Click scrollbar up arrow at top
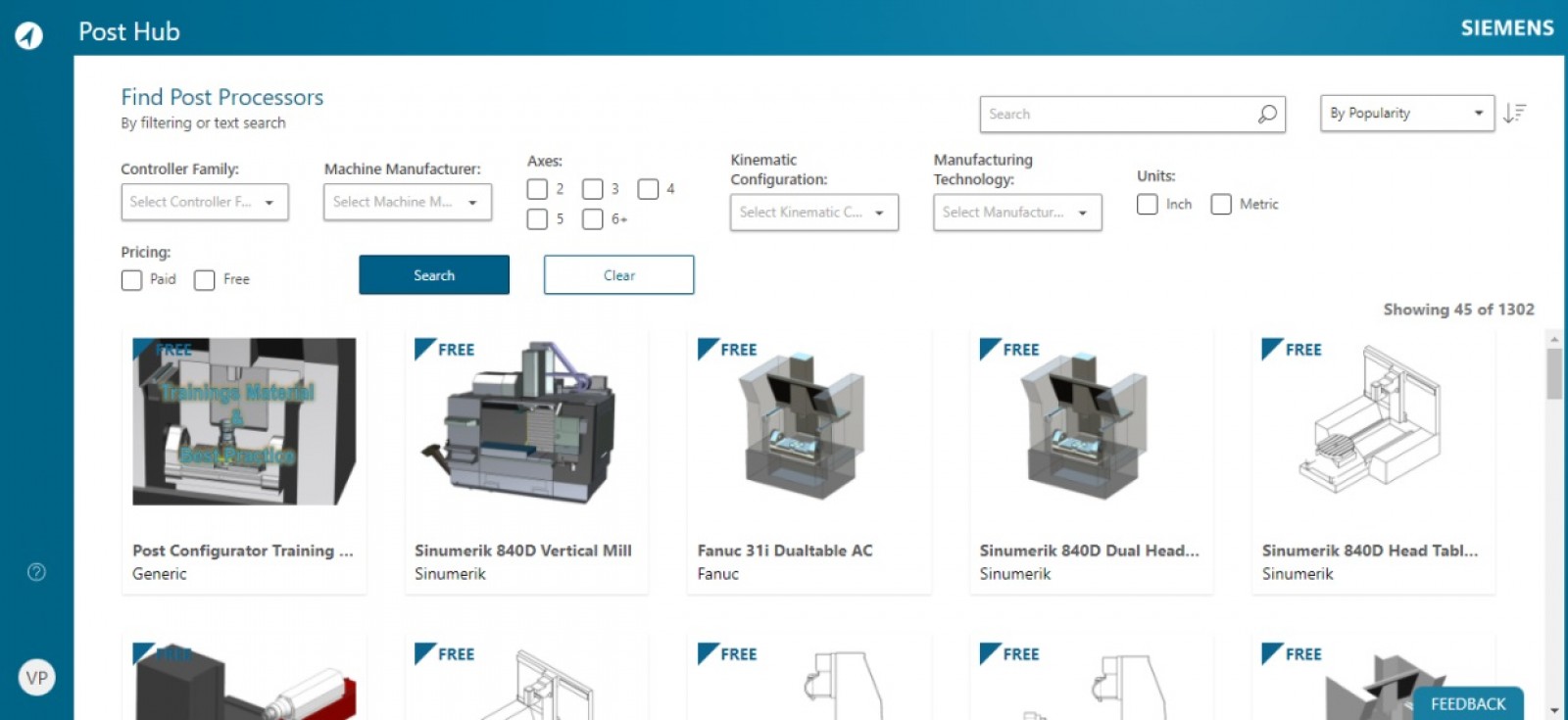 click(x=1554, y=339)
